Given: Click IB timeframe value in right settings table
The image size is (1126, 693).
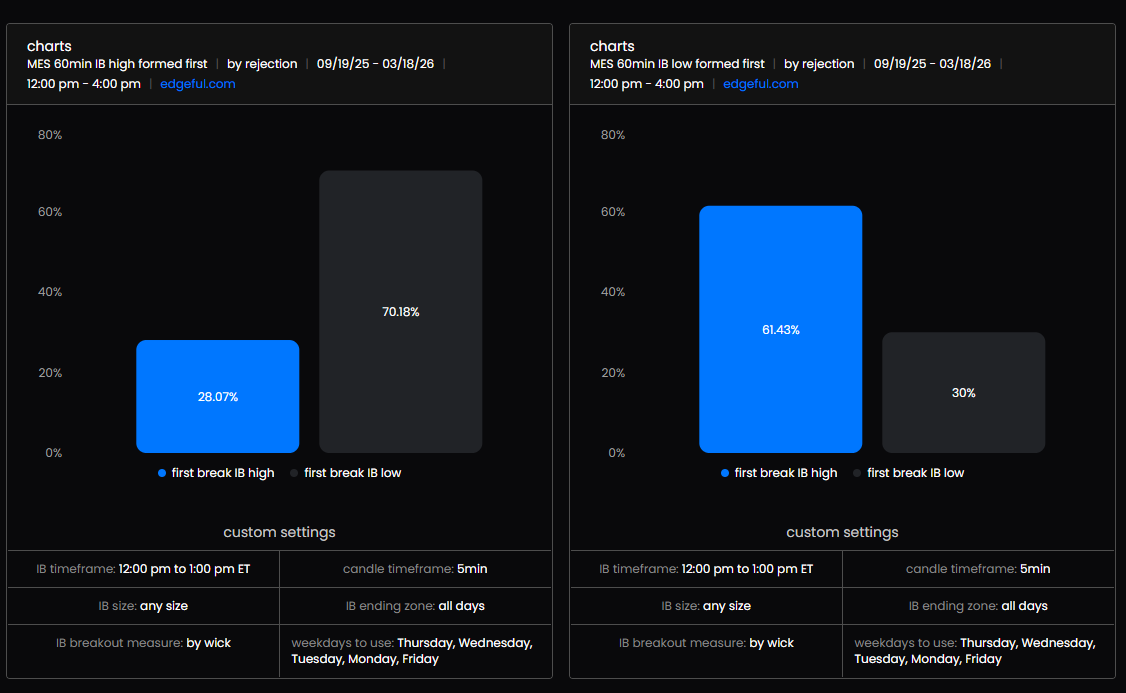Looking at the screenshot, I should (748, 569).
